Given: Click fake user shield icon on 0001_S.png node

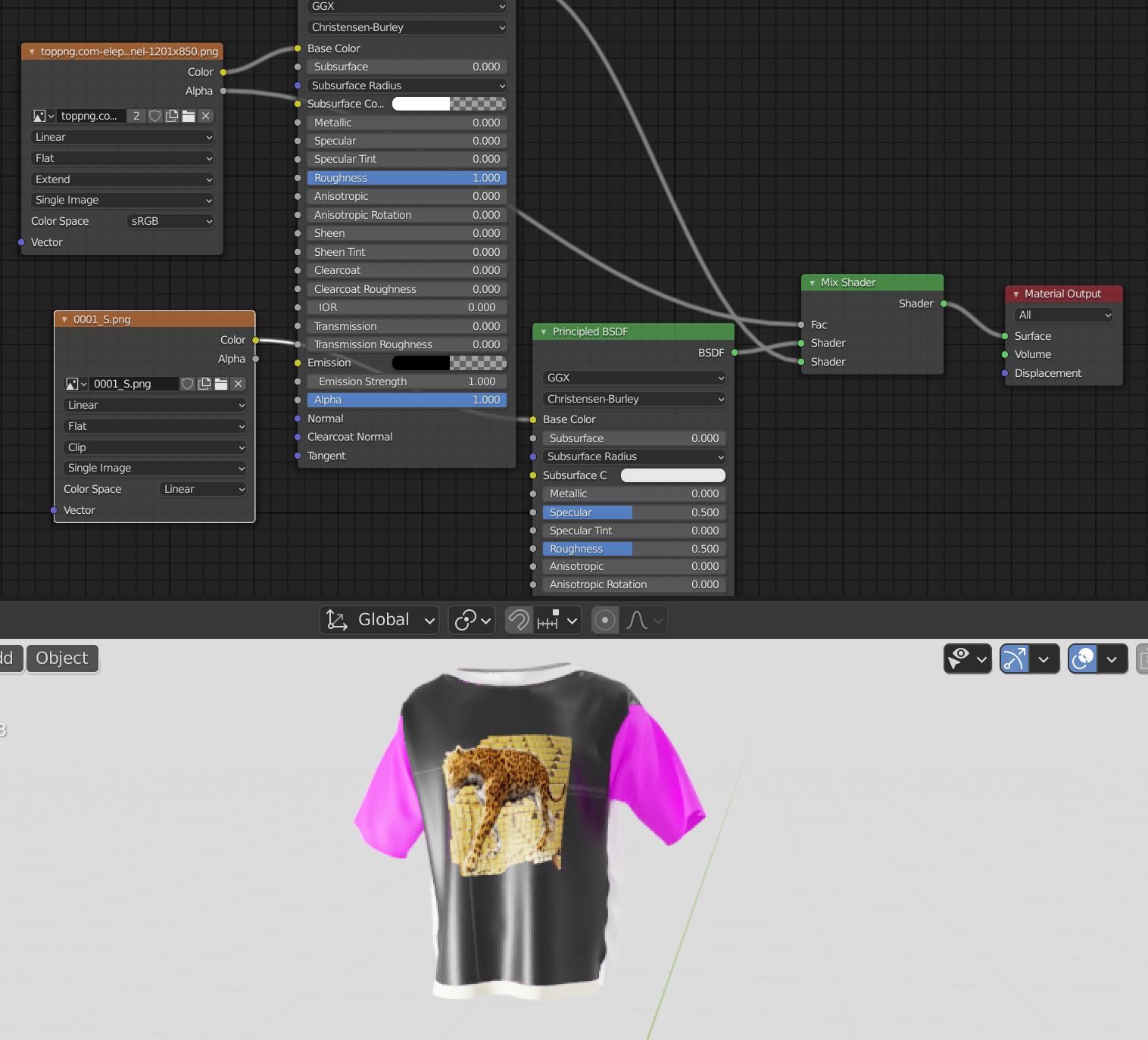Looking at the screenshot, I should coord(187,384).
